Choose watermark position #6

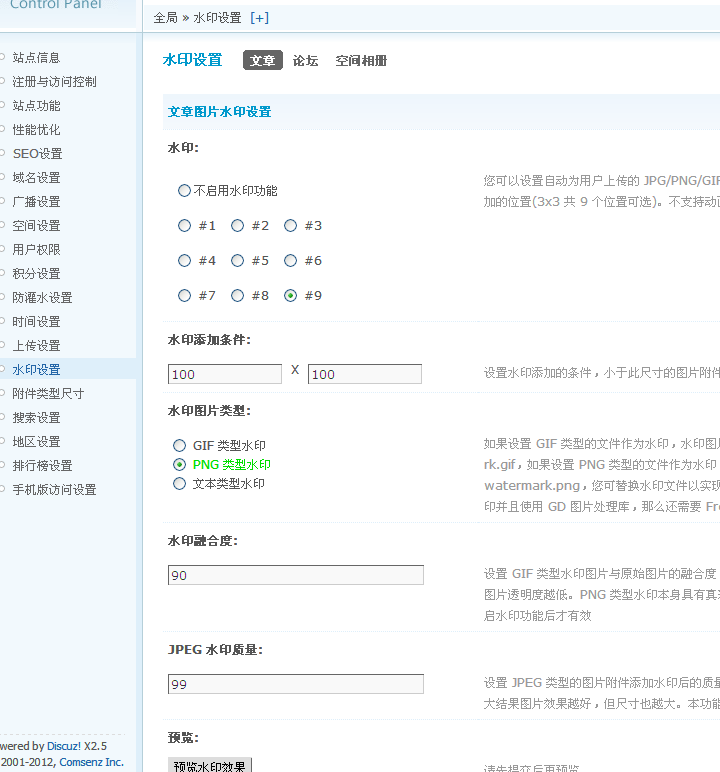tap(291, 260)
